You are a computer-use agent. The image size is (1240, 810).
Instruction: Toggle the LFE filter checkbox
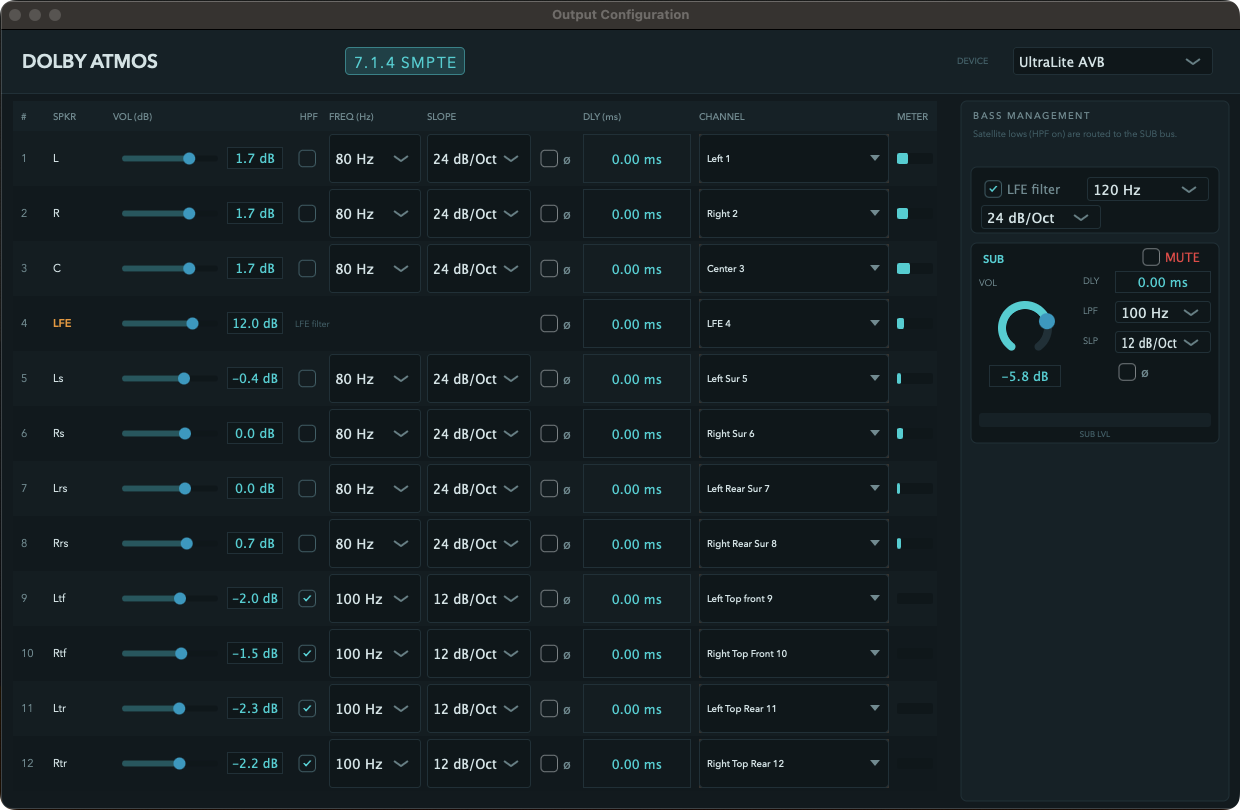(993, 189)
